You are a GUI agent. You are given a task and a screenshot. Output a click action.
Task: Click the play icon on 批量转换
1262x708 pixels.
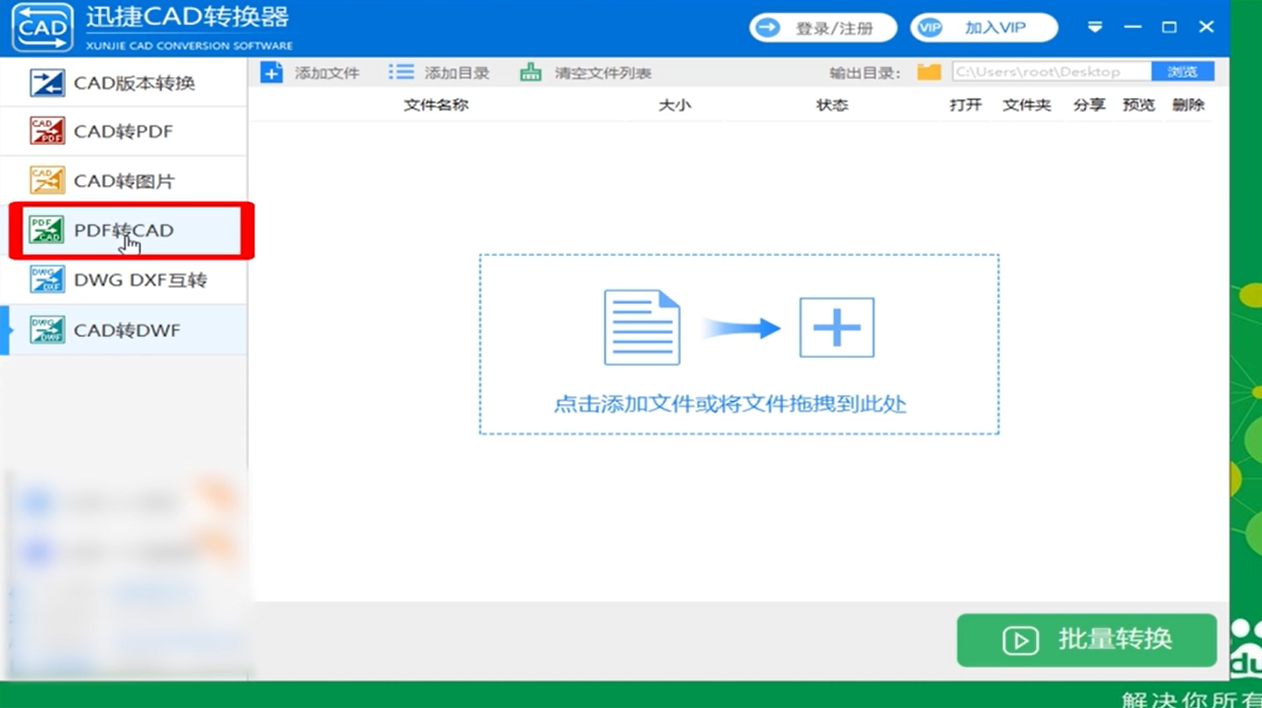[1020, 641]
